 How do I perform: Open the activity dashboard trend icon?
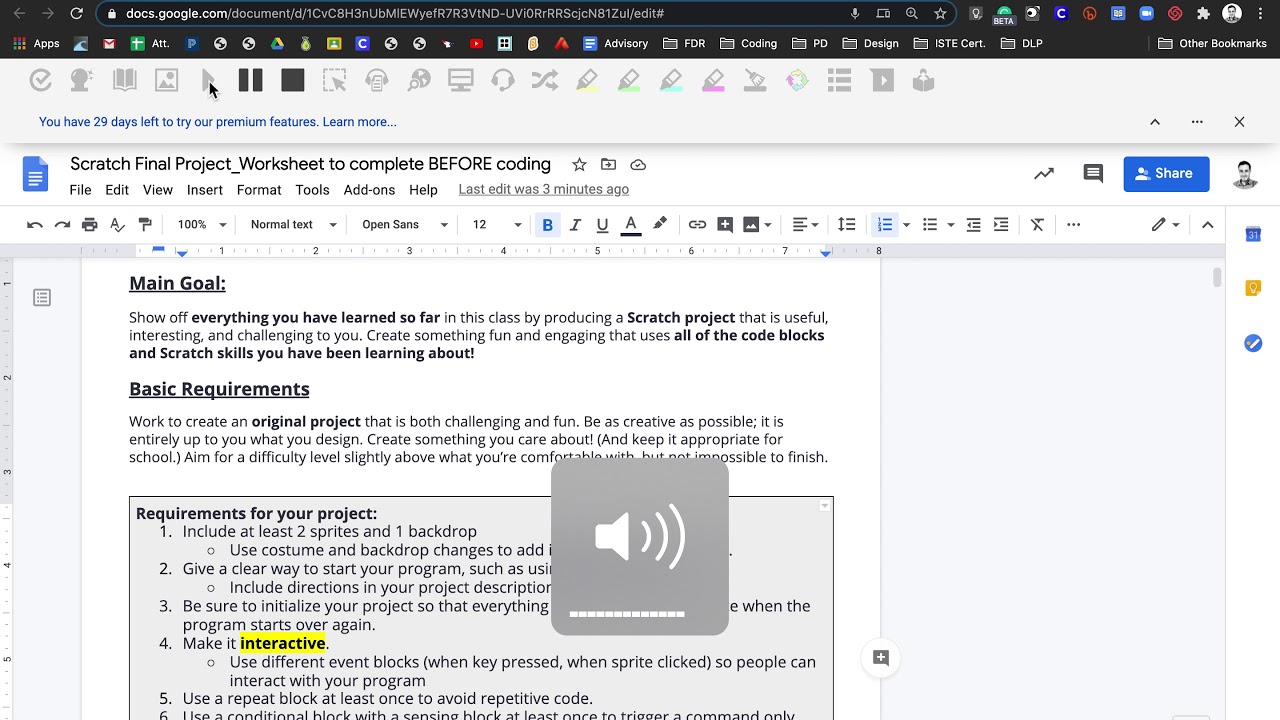[x=1044, y=174]
